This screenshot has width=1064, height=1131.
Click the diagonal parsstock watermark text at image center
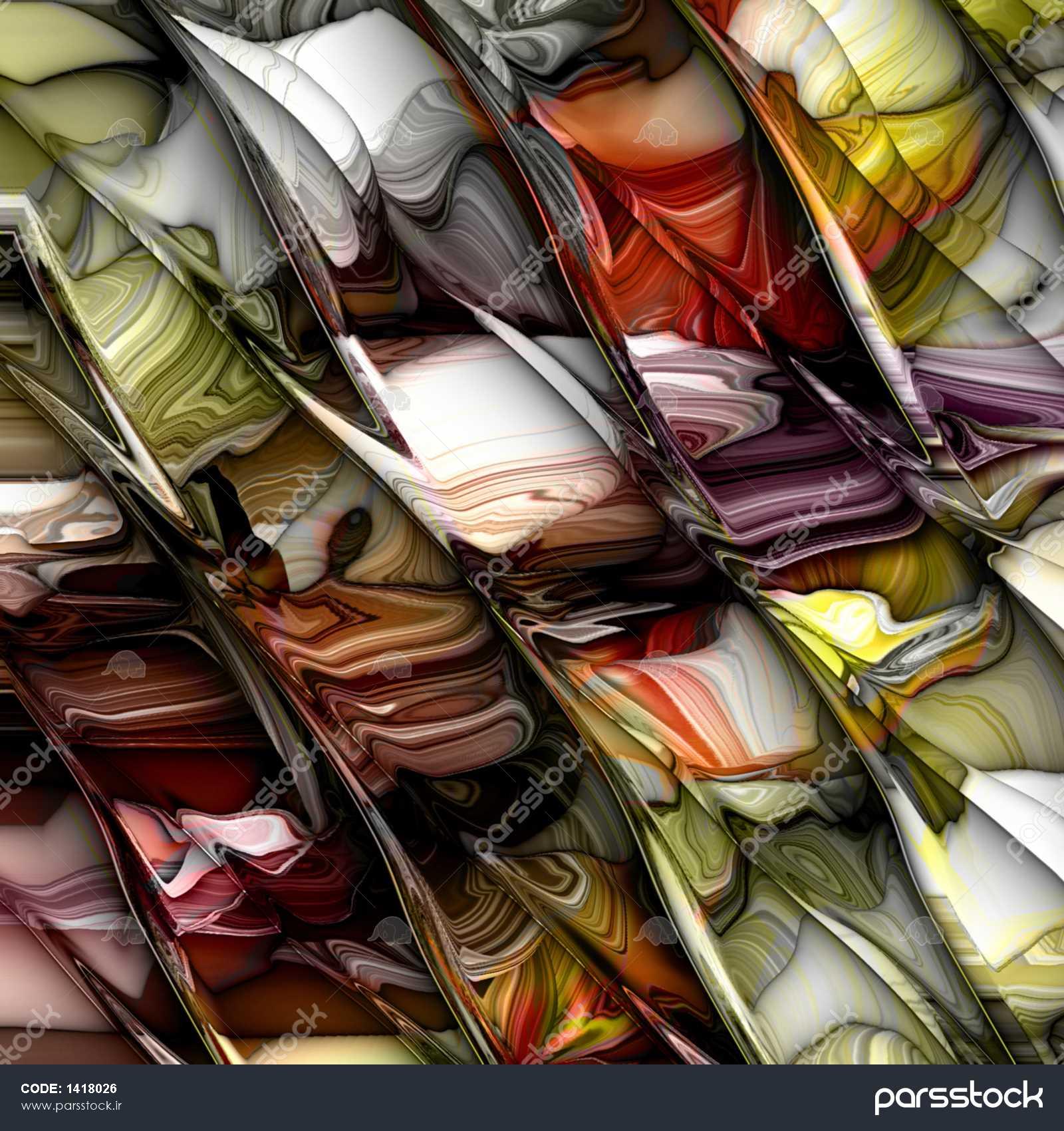532,532
